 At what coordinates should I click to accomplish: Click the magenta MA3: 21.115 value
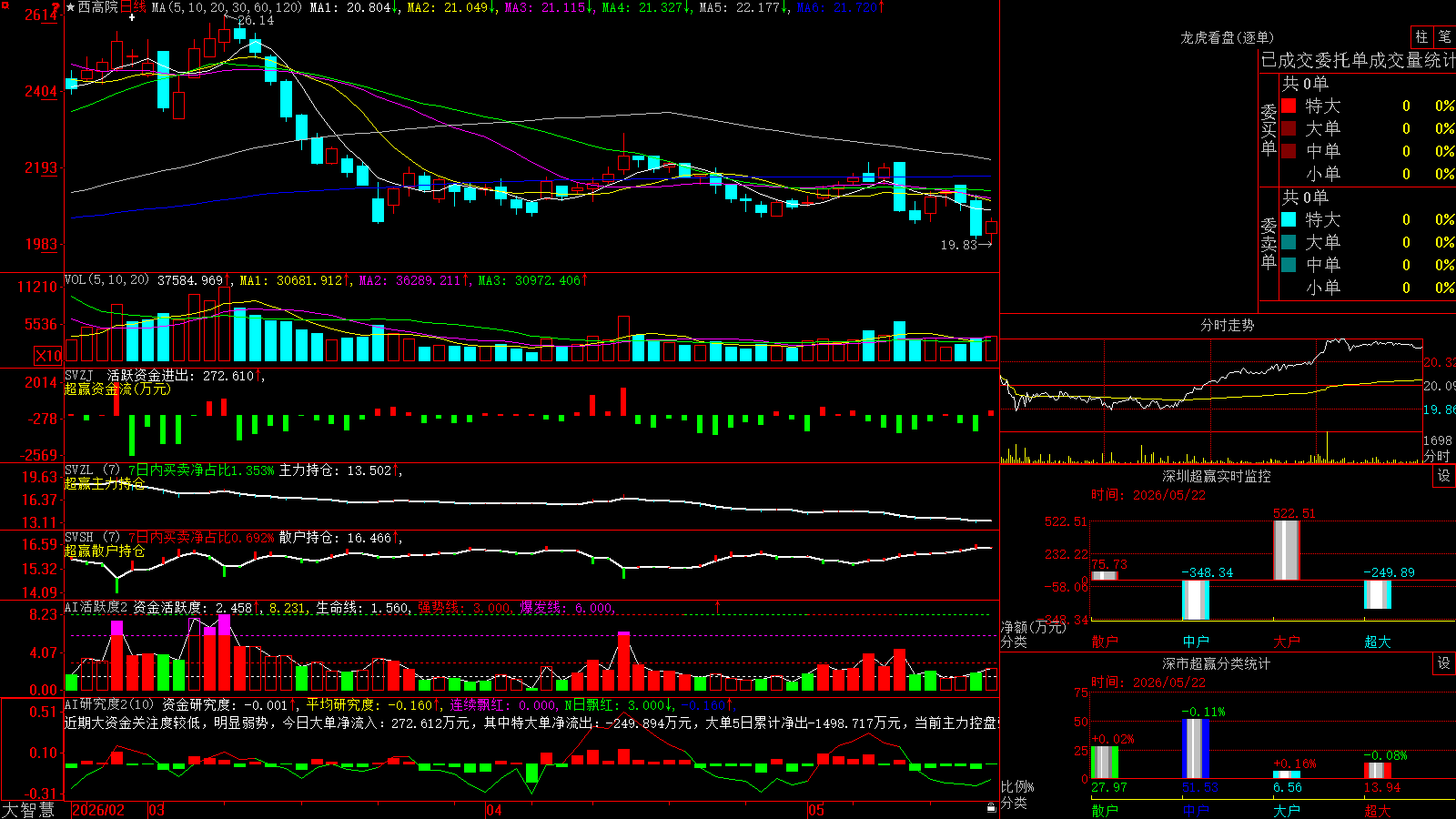(x=546, y=7)
